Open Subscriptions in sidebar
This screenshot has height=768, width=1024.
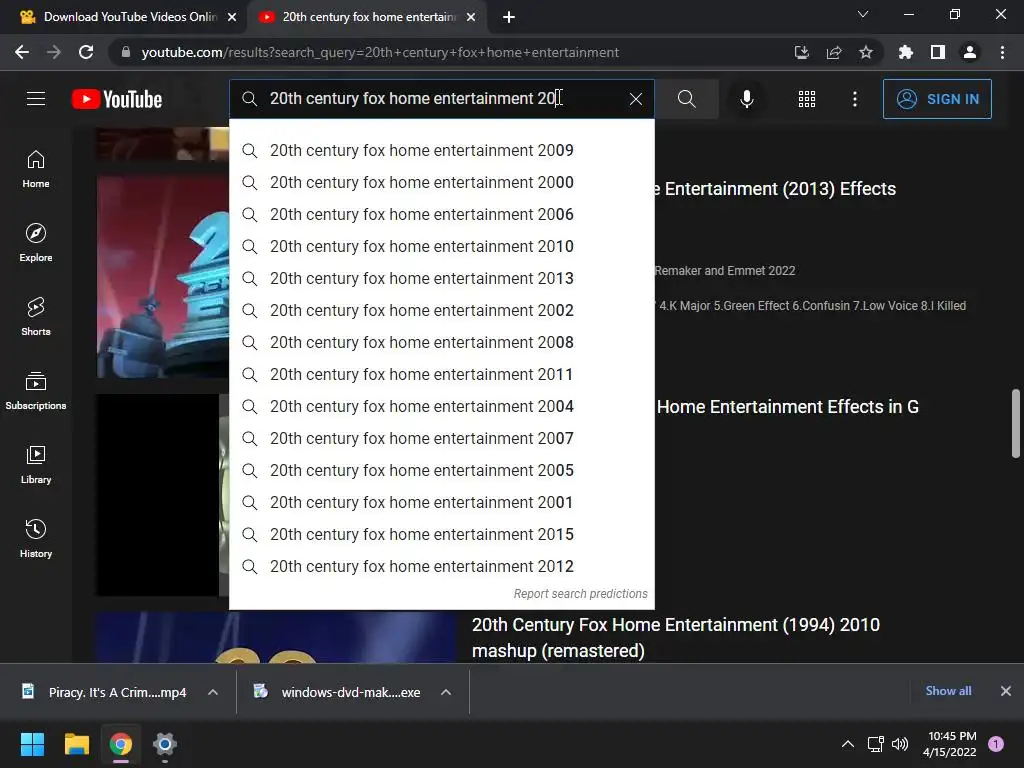pyautogui.click(x=36, y=391)
